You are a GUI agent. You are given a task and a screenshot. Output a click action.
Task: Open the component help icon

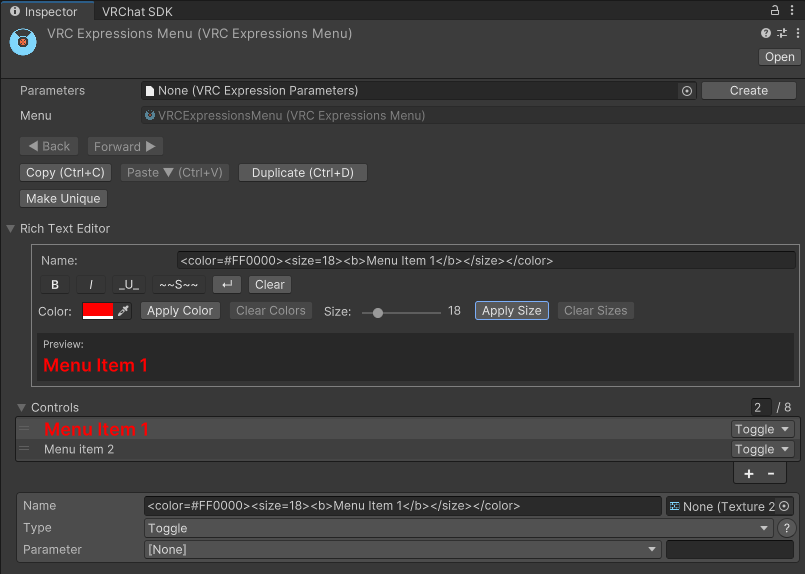(x=765, y=33)
